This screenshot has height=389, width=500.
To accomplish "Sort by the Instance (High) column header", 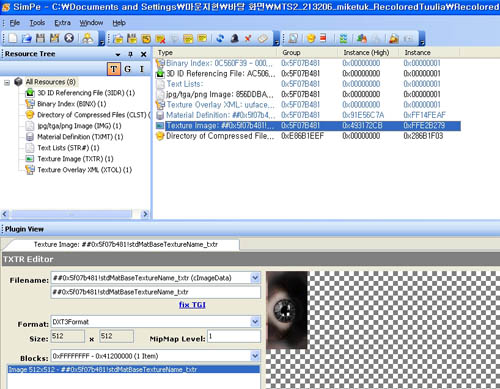I will [x=368, y=52].
